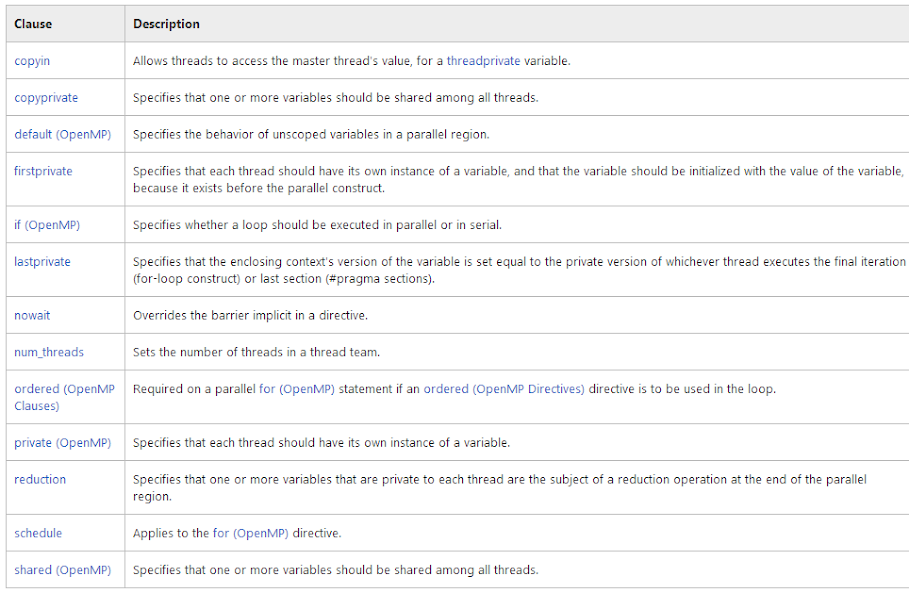Select text '(for-loop construct) or last section (#pragma sections).'

coord(283,278)
